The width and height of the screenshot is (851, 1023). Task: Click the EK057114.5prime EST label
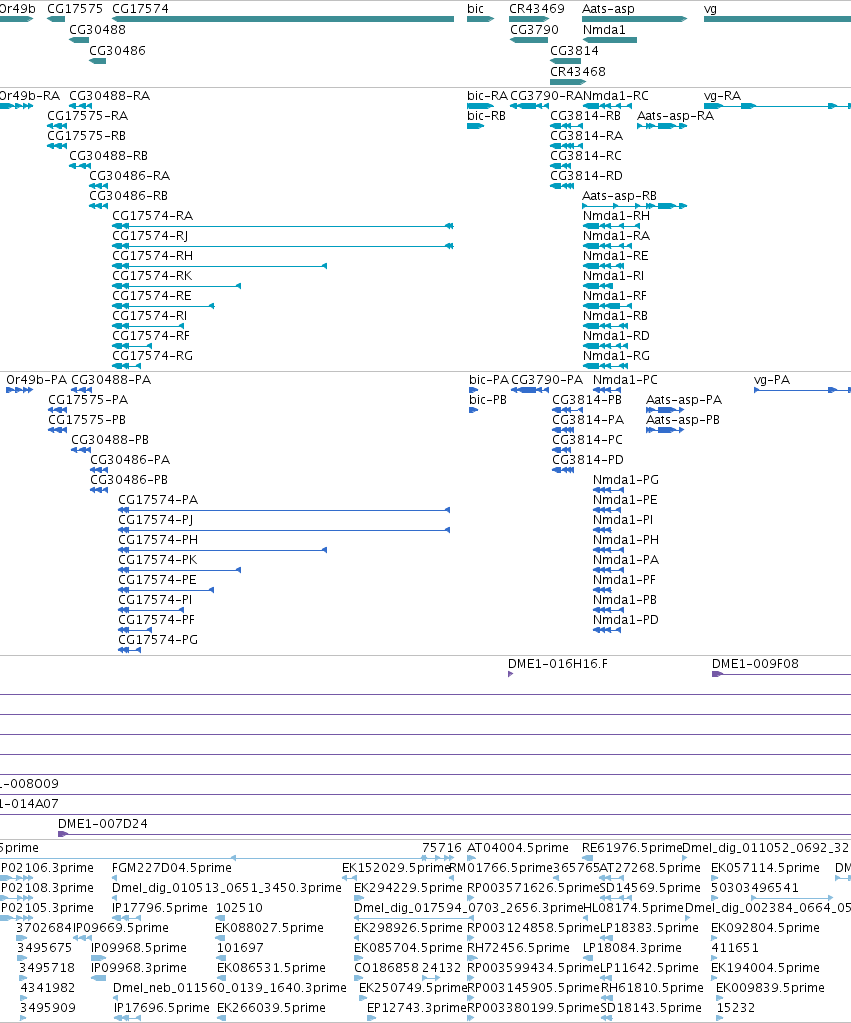pos(765,868)
